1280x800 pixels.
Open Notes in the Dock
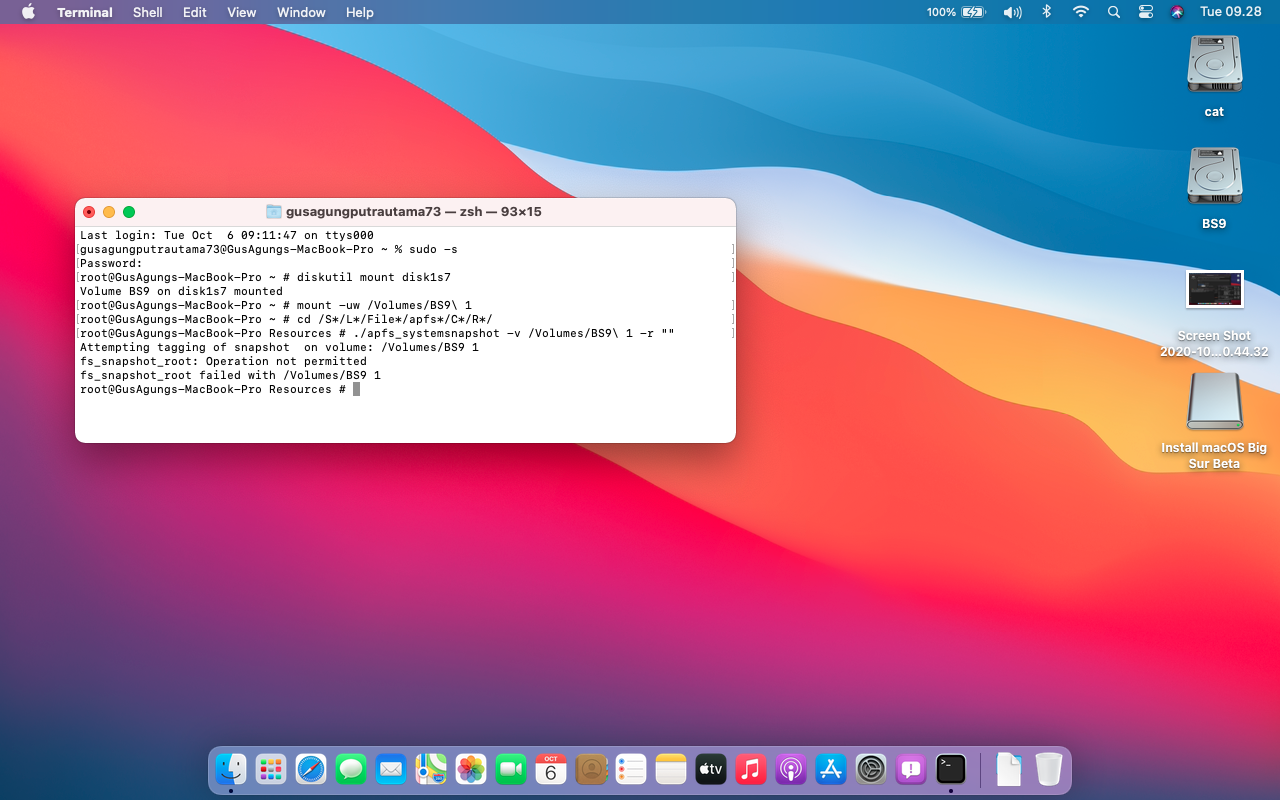[671, 769]
